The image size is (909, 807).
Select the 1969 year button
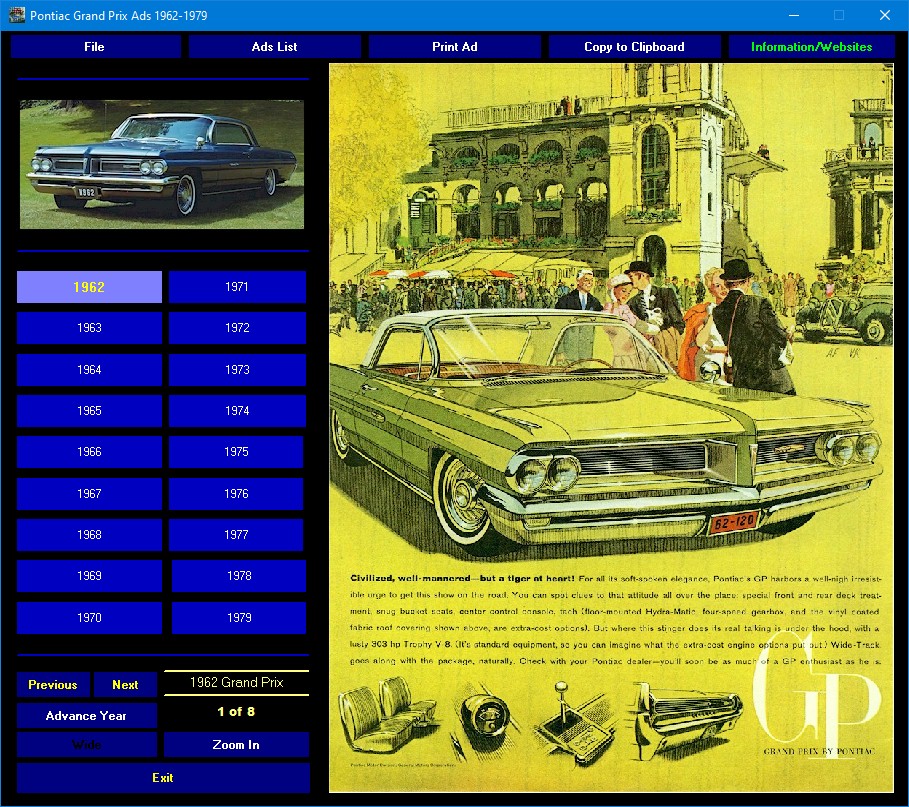coord(89,576)
